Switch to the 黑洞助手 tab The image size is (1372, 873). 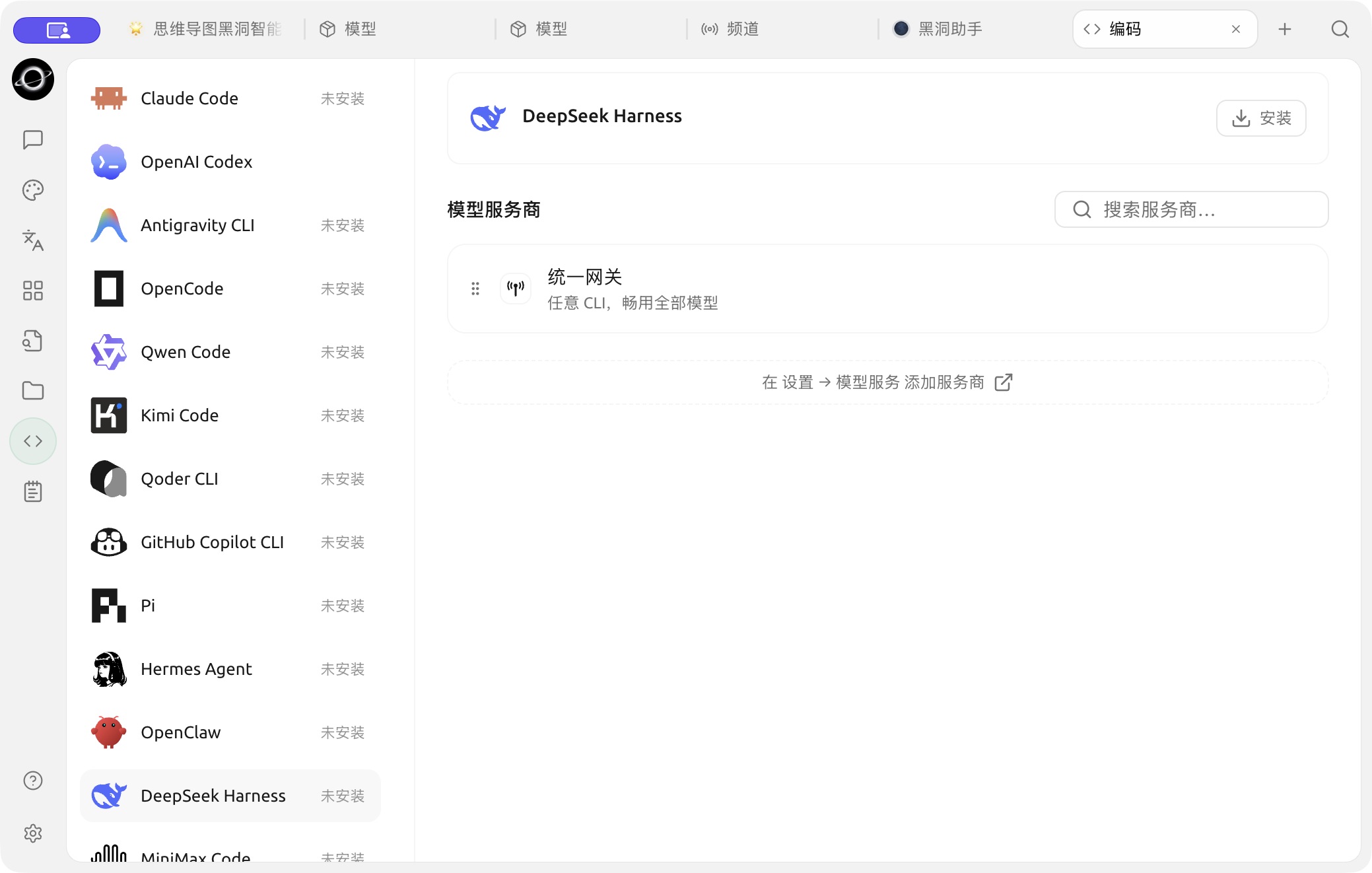pyautogui.click(x=974, y=29)
